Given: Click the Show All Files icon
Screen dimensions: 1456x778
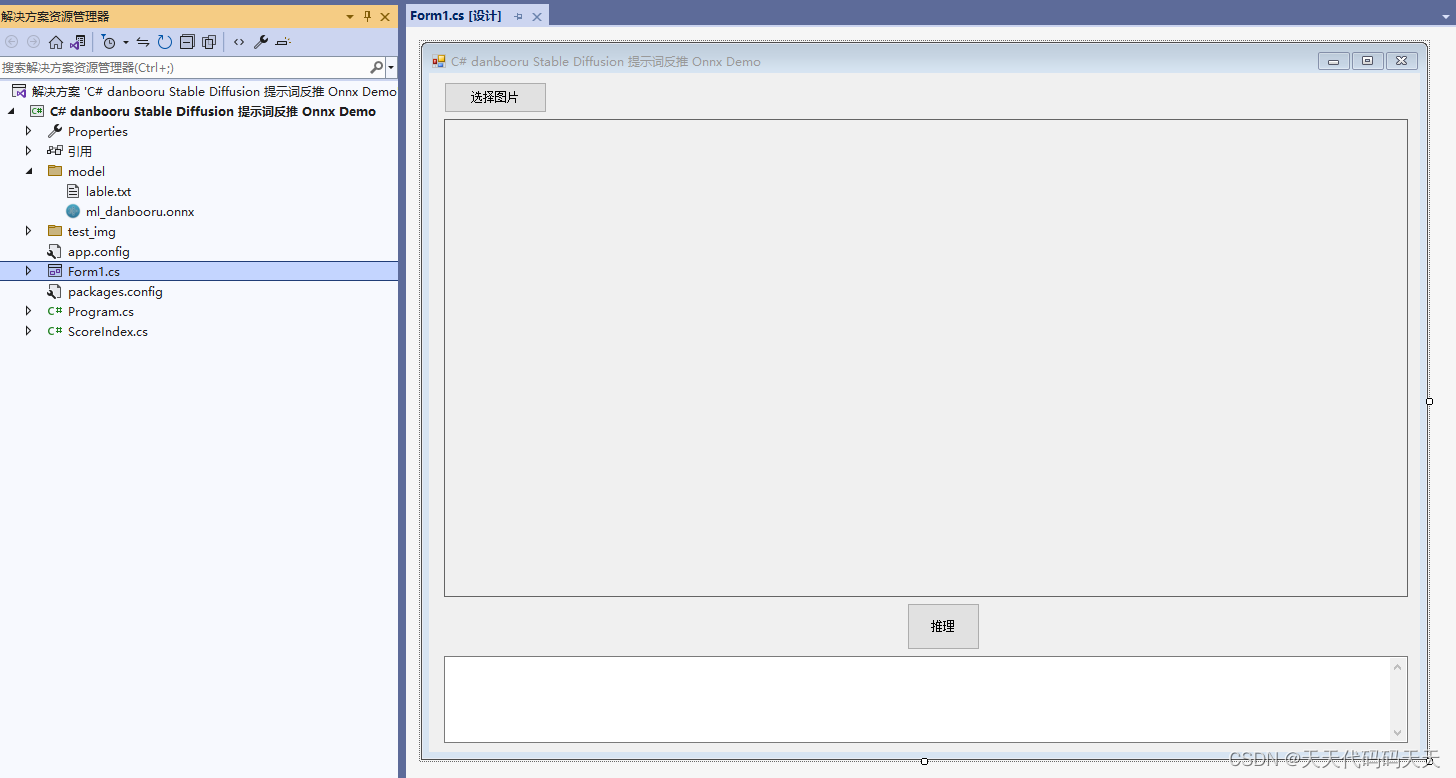Looking at the screenshot, I should (x=209, y=42).
